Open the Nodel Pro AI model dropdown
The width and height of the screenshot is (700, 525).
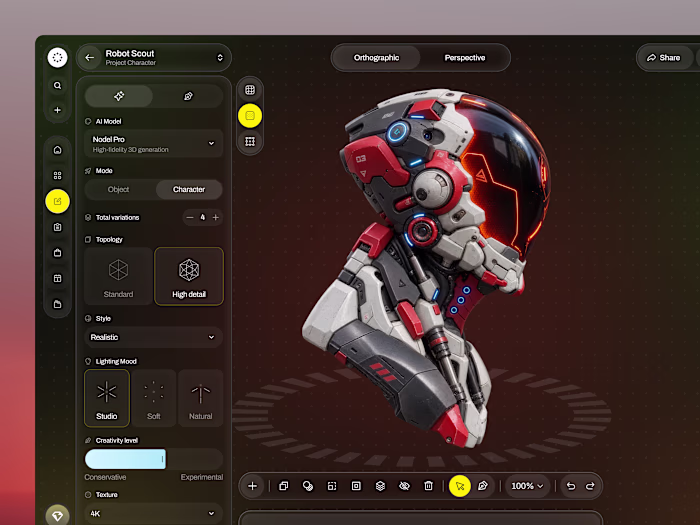pos(154,144)
